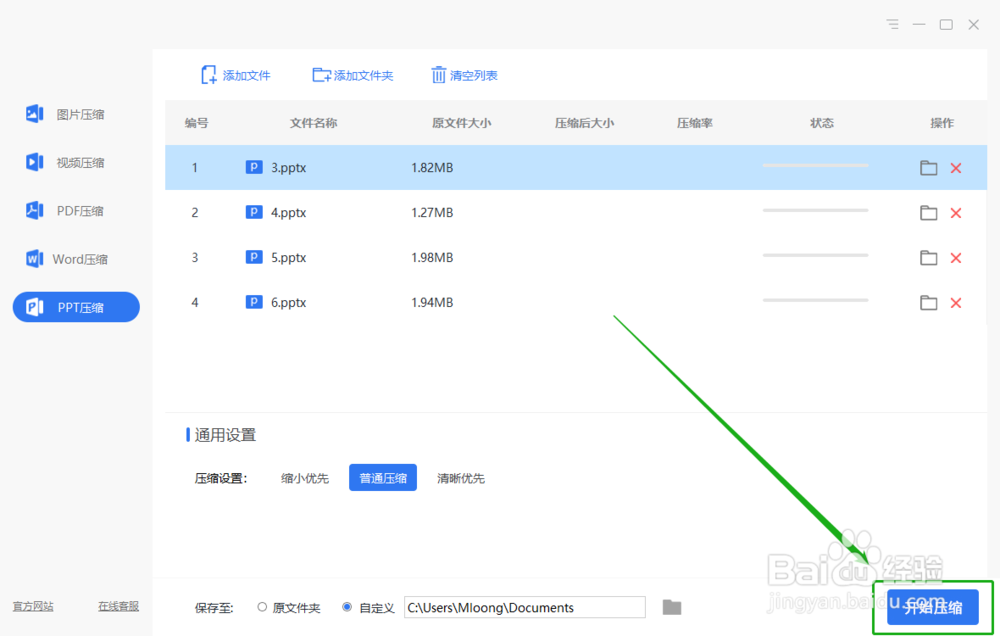Select 原文件夹 save option
Screen dimensions: 1000x636
tap(289, 607)
